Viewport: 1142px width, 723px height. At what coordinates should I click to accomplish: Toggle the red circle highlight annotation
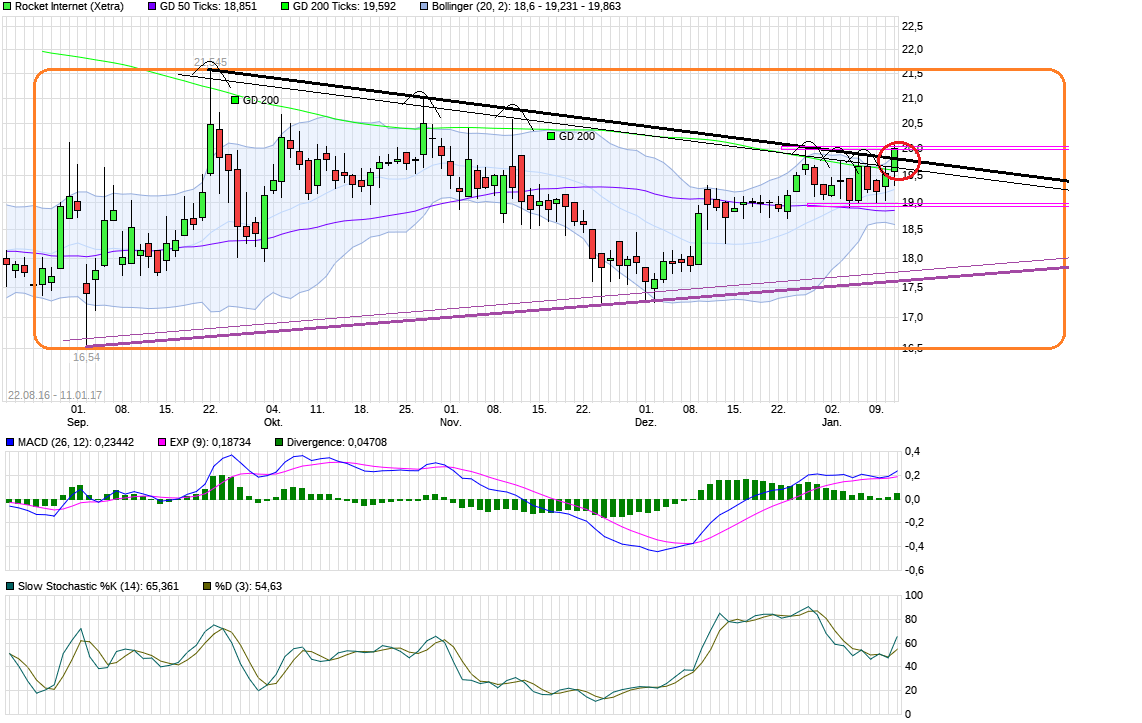[900, 160]
